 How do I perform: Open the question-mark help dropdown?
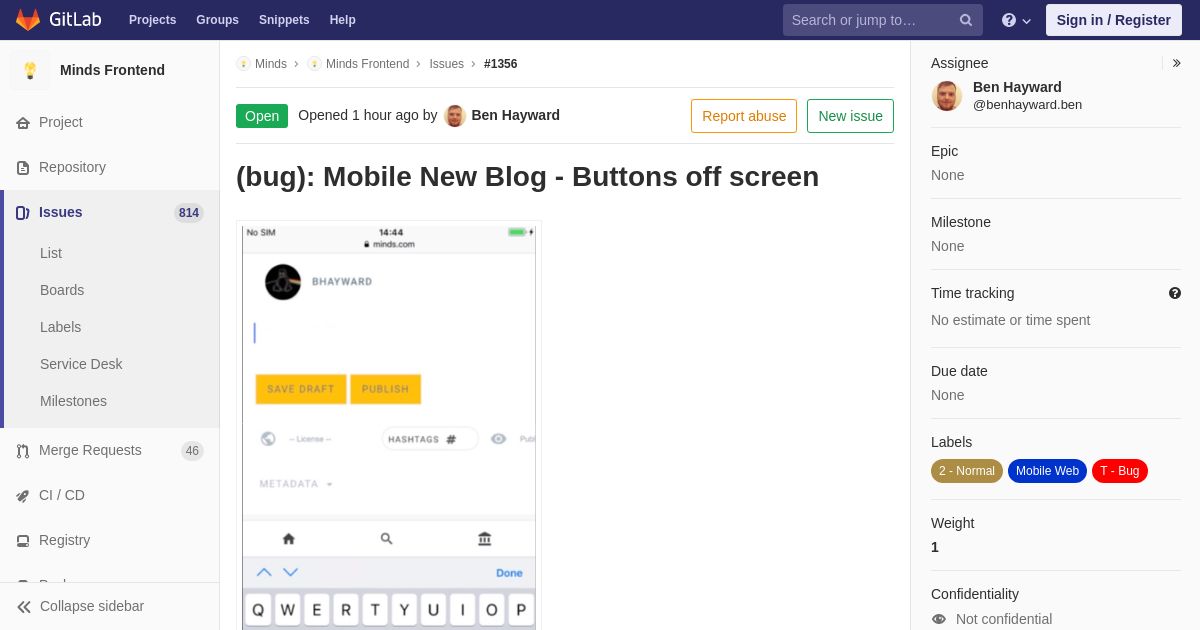coord(1016,20)
